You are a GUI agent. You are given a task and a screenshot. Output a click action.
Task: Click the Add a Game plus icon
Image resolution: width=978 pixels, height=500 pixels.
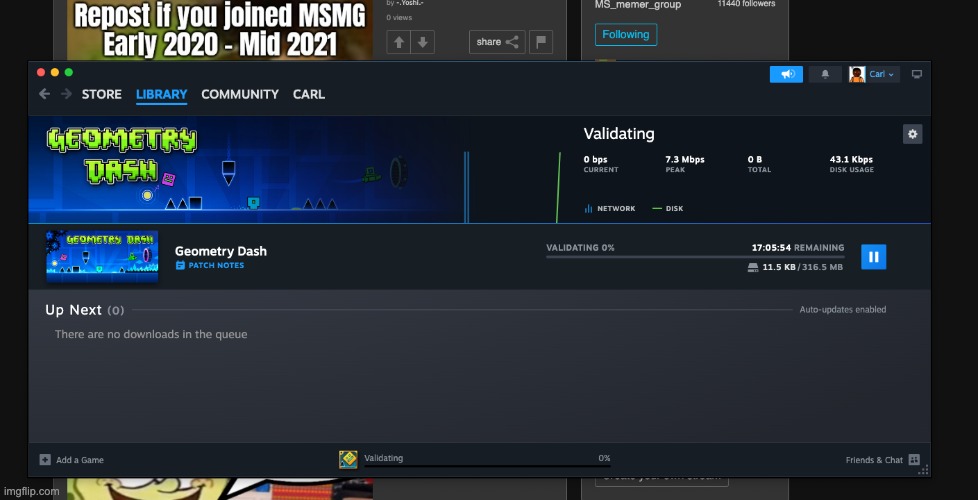(x=45, y=460)
